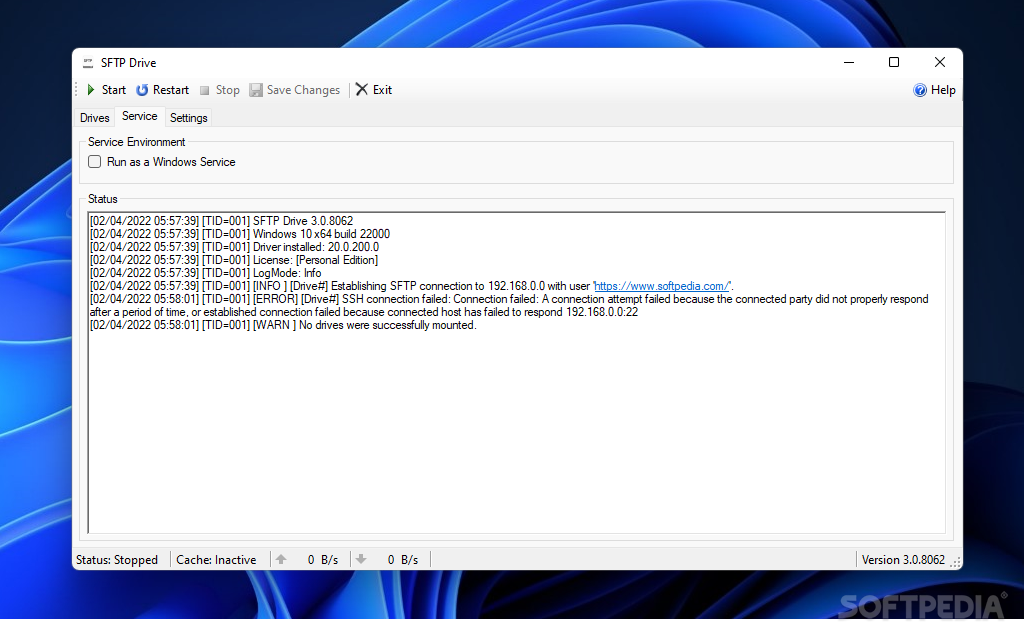Select the Service tab
1024x634 pixels.
click(x=140, y=116)
